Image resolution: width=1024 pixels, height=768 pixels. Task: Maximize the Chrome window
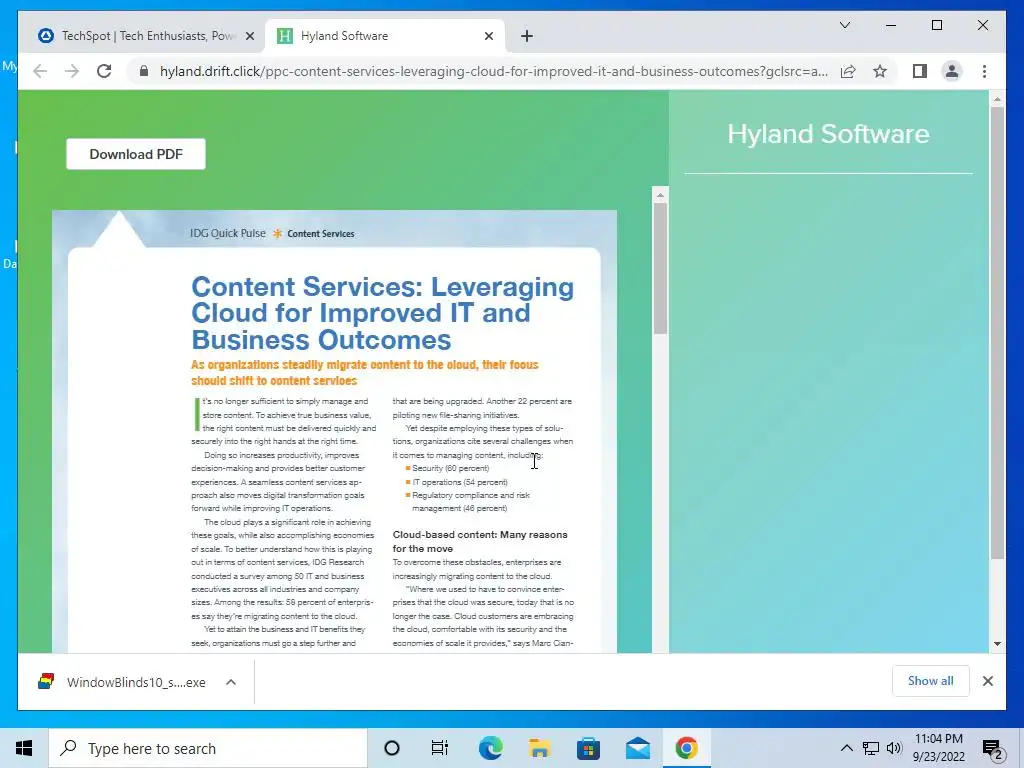coord(937,25)
